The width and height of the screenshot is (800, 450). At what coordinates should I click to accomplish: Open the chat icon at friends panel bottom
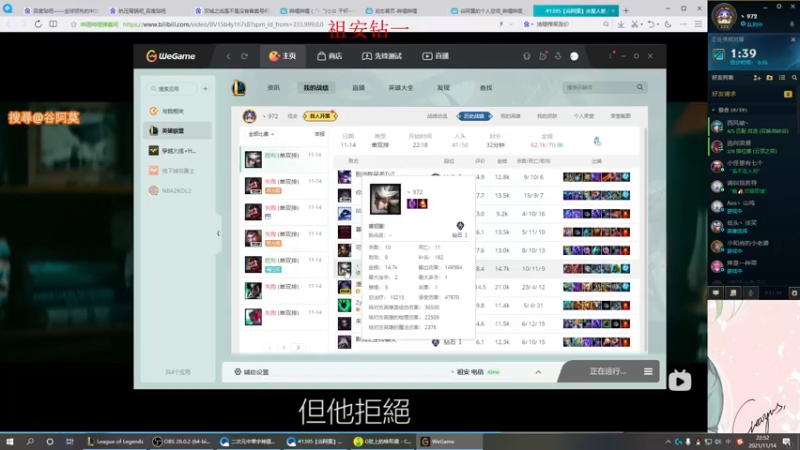[716, 293]
